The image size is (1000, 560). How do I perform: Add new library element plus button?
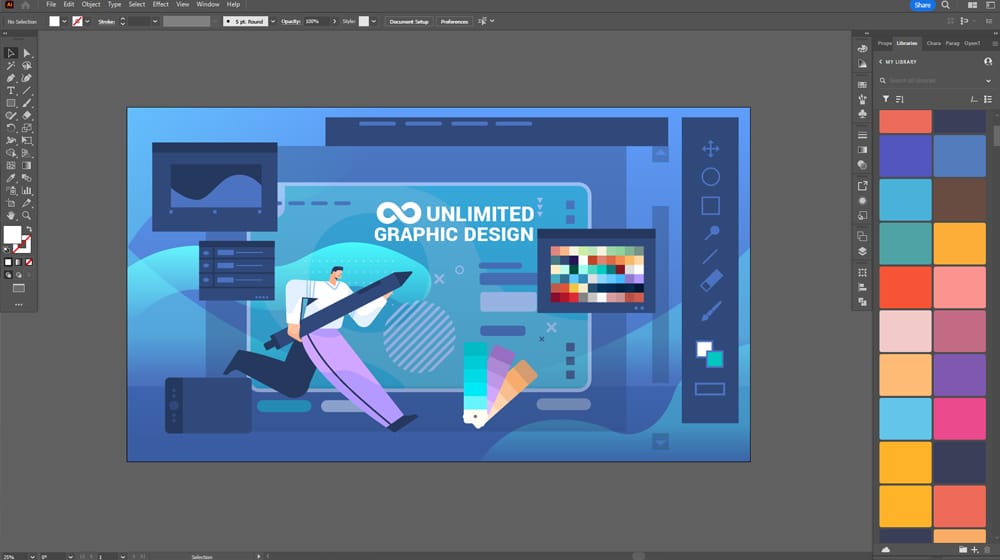[x=974, y=549]
